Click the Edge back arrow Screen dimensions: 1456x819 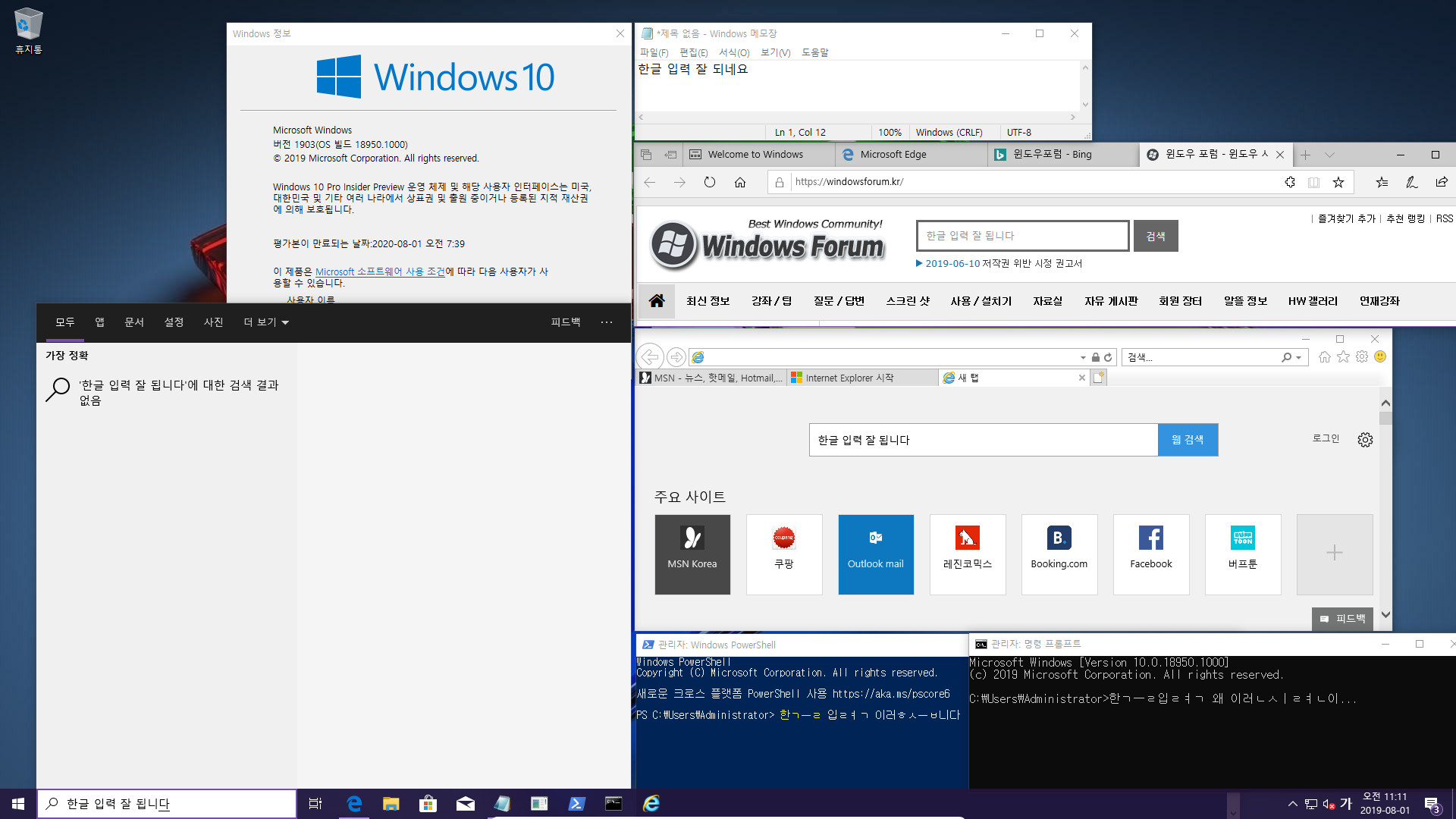point(650,182)
